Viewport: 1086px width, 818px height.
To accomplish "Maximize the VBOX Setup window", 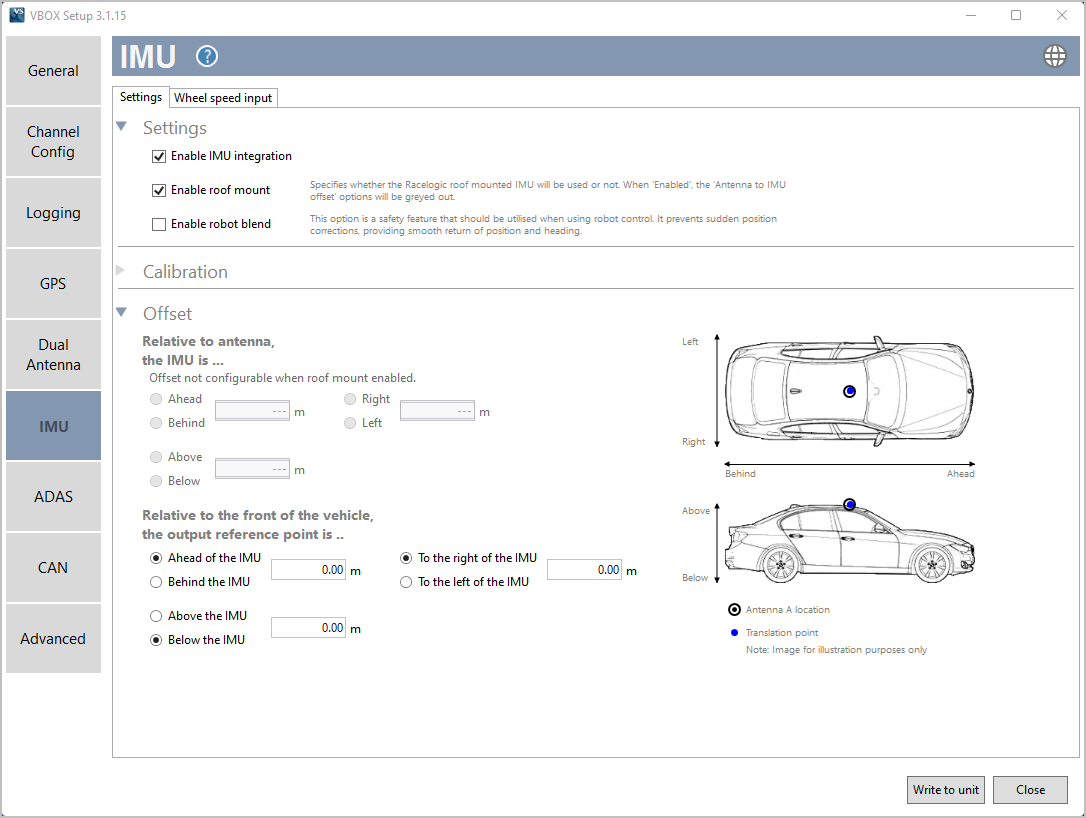I will point(1016,15).
